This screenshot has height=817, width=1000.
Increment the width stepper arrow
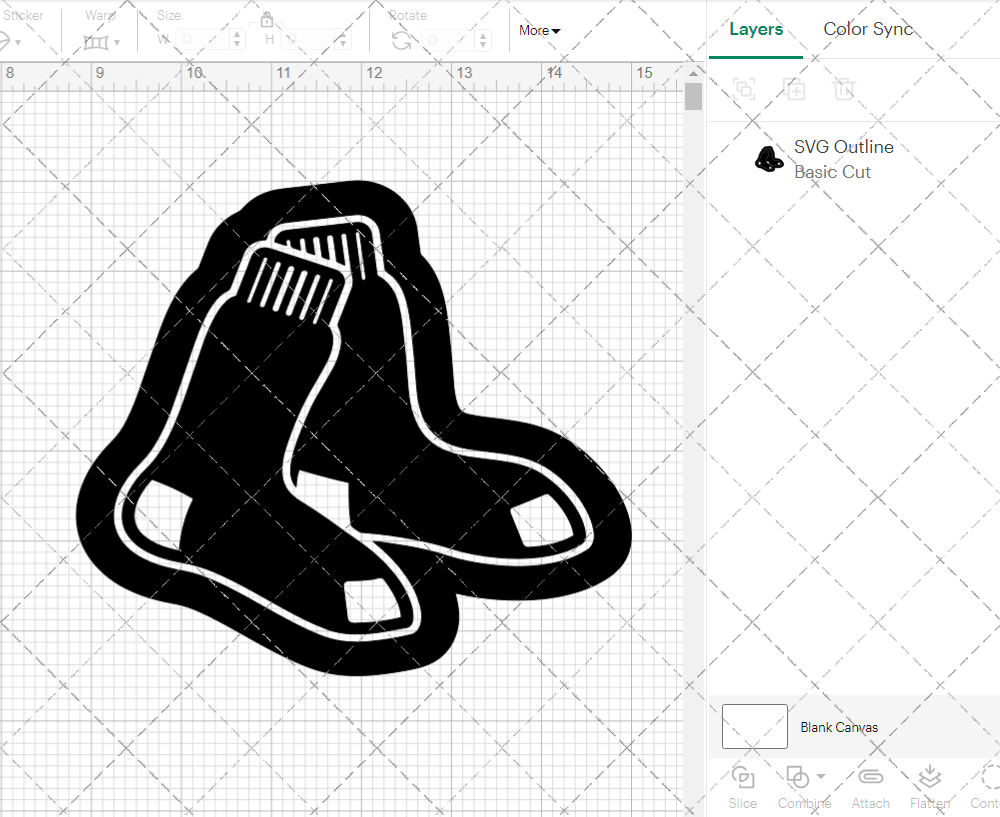[236, 34]
